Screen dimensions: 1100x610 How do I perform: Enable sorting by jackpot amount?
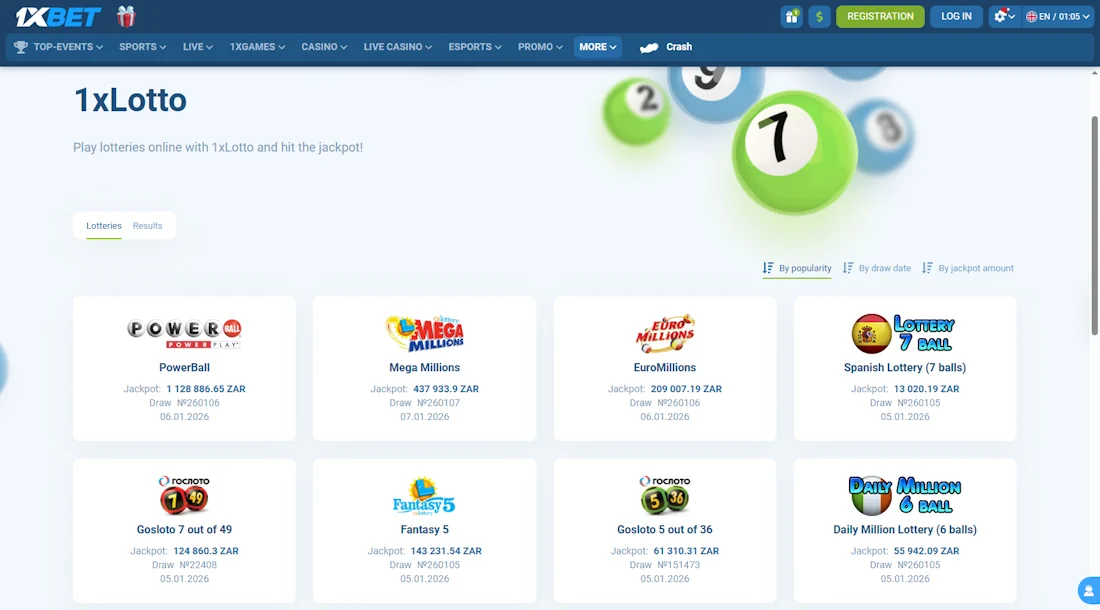tap(968, 268)
